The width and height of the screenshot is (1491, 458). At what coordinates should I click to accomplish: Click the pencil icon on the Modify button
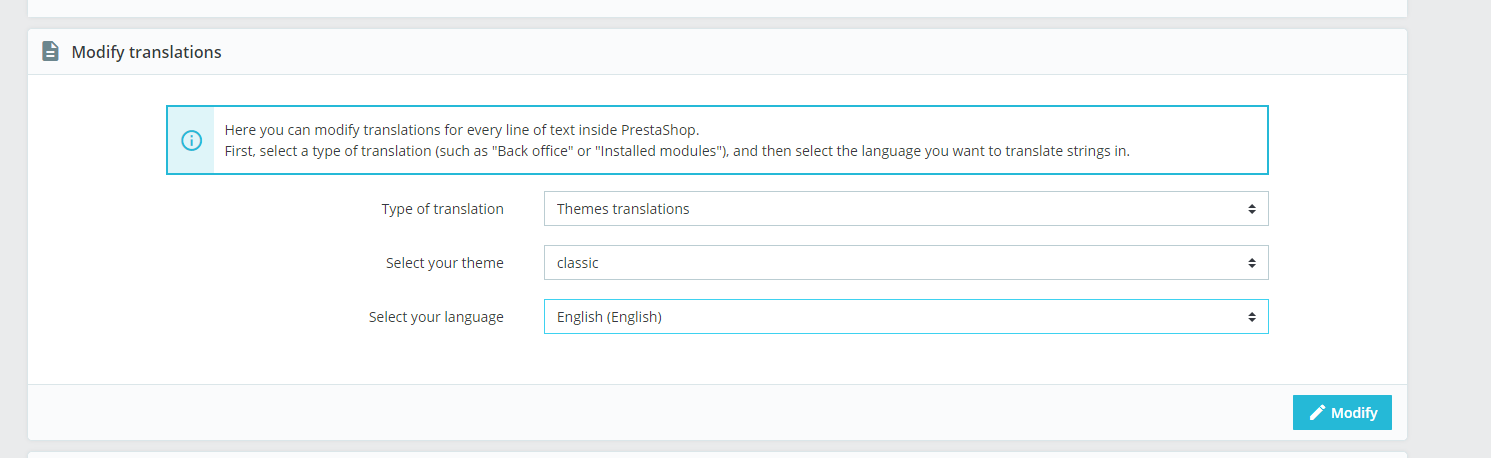(1318, 412)
